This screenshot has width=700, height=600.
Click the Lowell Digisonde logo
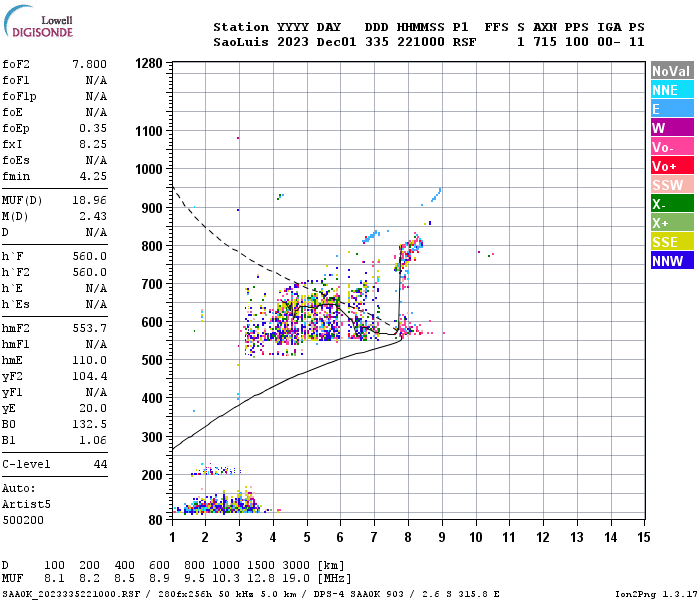(x=38, y=21)
